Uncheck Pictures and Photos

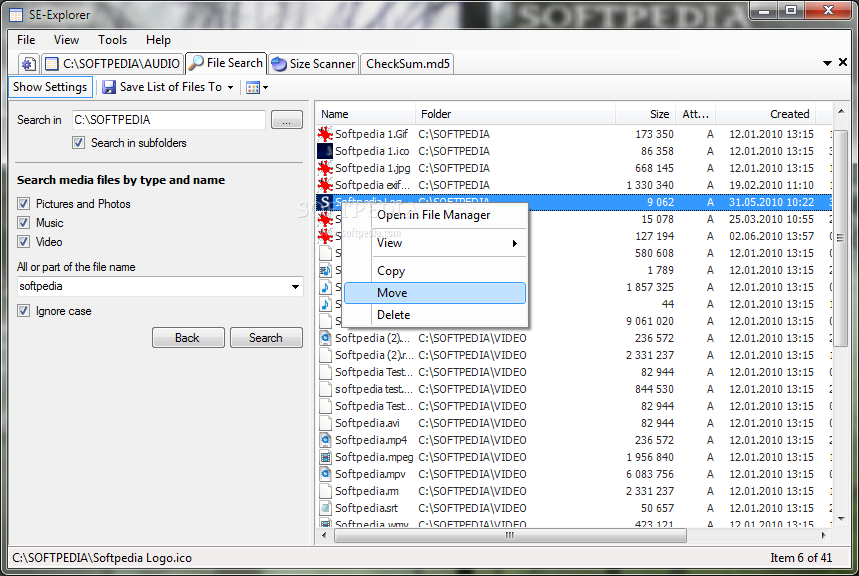[x=23, y=204]
